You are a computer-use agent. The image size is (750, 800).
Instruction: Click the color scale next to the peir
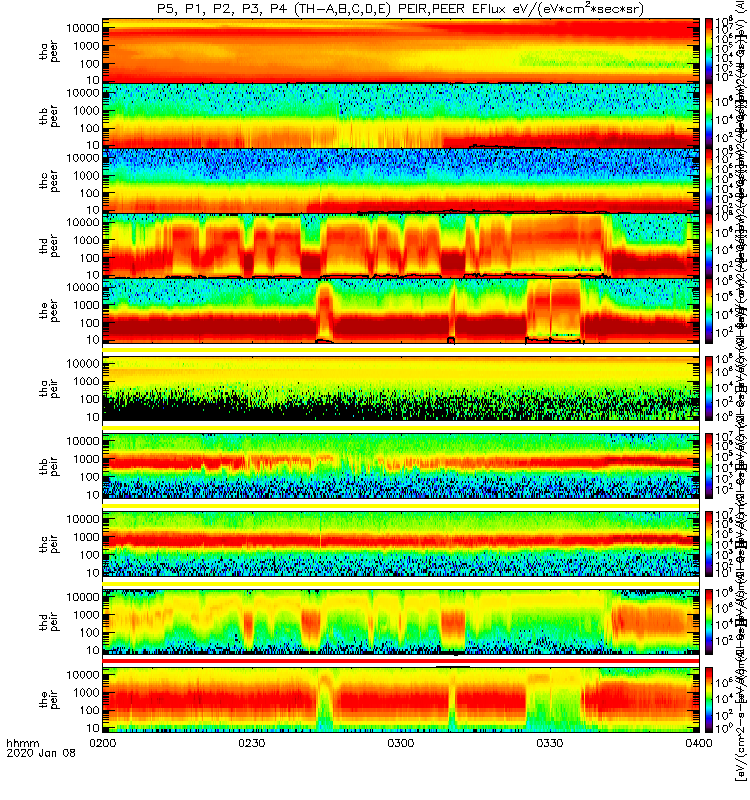(709, 699)
